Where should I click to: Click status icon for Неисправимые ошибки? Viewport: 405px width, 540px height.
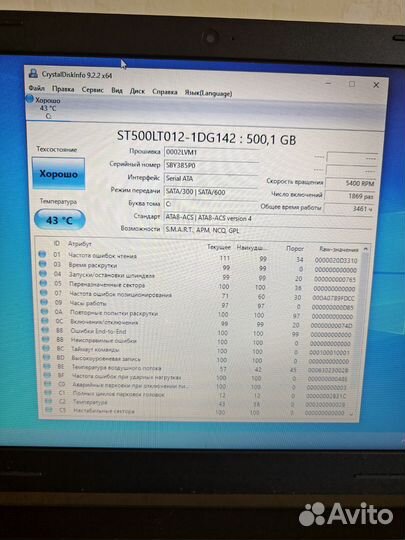45,339
